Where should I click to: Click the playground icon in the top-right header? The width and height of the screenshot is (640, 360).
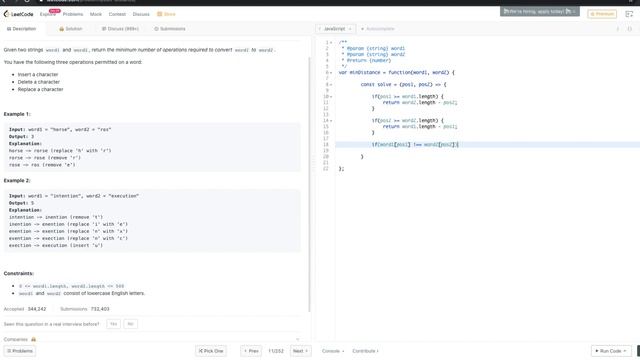coord(629,14)
